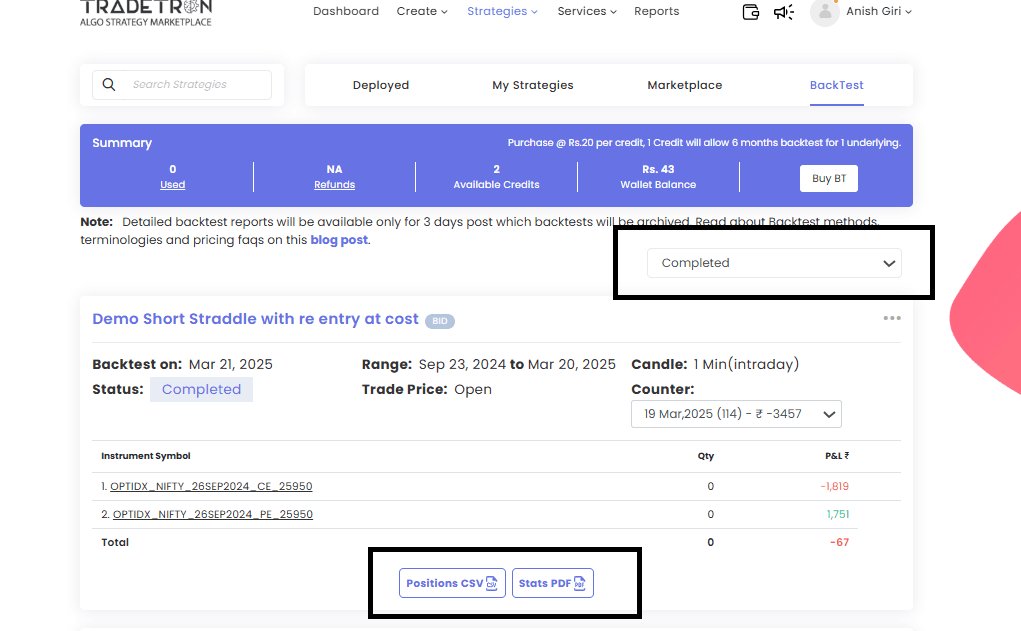This screenshot has height=631, width=1021.
Task: Open the three-dots menu on strategy card
Action: (x=892, y=318)
